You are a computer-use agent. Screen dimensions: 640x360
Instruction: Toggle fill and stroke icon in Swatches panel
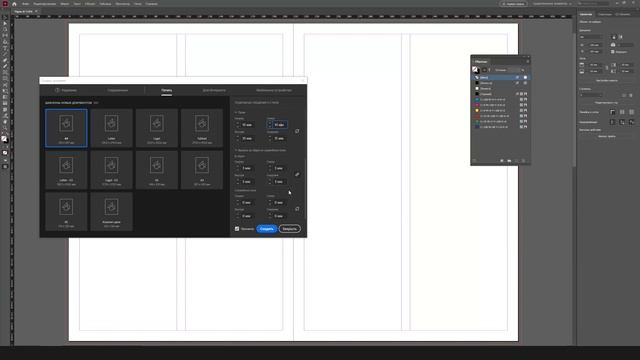476,70
